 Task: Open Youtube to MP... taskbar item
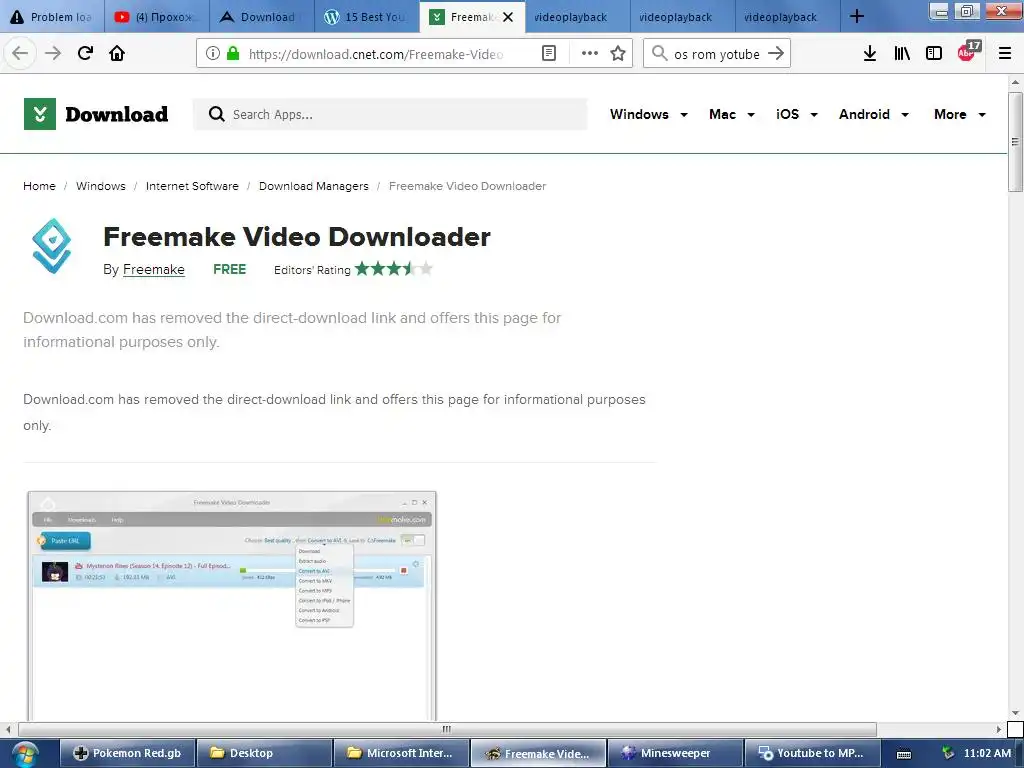(x=812, y=753)
